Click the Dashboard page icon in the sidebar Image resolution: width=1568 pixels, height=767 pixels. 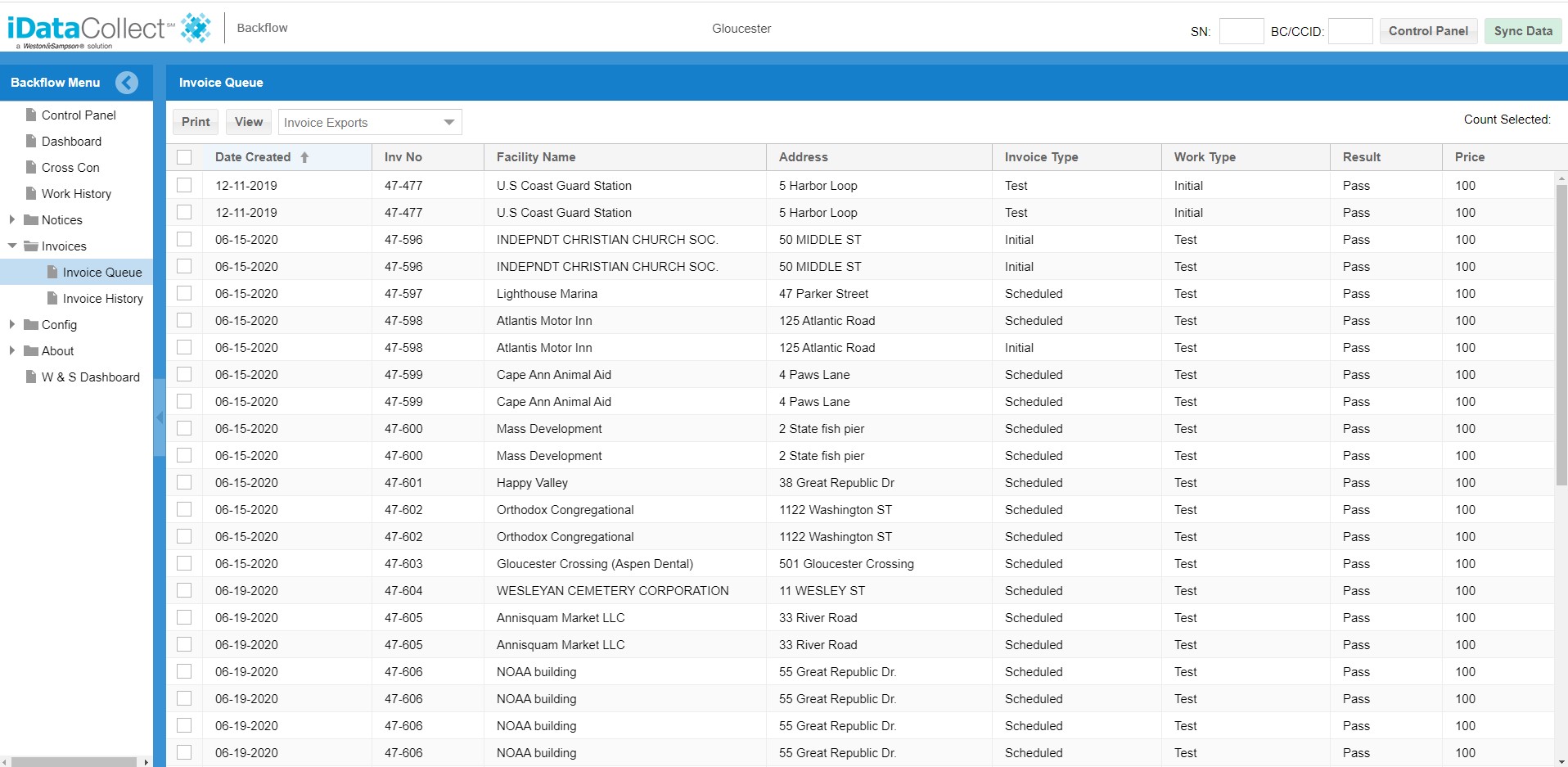click(x=31, y=141)
